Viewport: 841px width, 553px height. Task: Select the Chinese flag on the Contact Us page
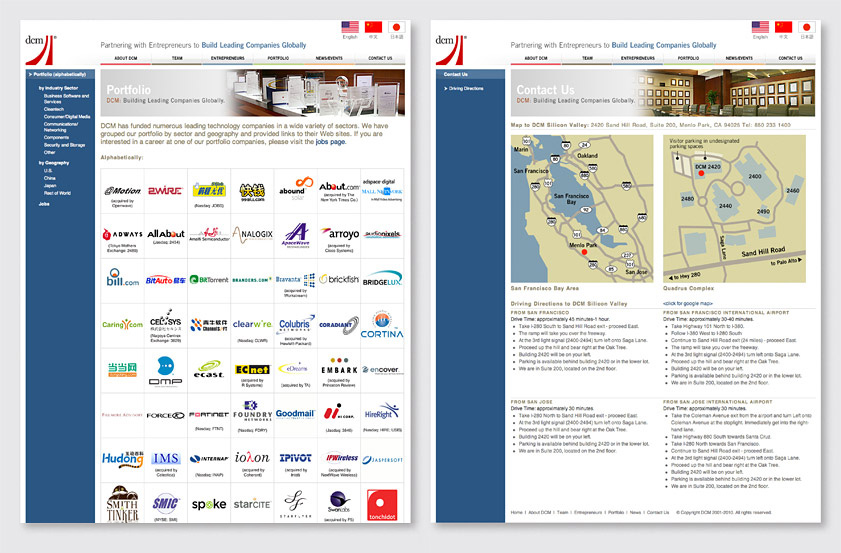pyautogui.click(x=784, y=27)
